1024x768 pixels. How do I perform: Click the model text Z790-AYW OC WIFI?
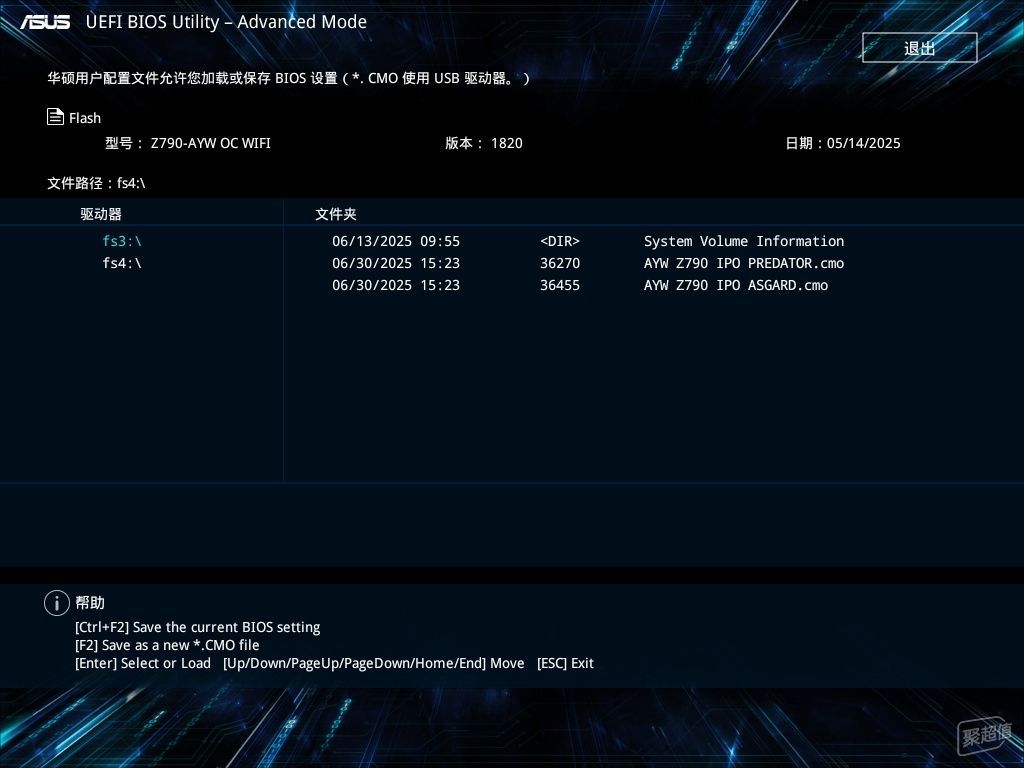(210, 143)
